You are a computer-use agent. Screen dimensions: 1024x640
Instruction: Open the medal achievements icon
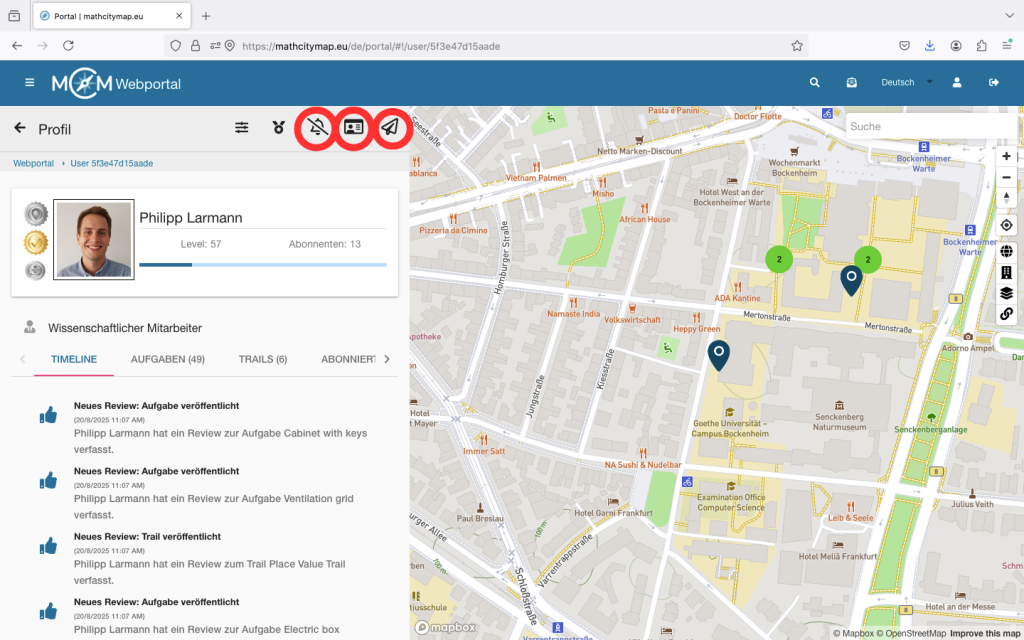(279, 128)
